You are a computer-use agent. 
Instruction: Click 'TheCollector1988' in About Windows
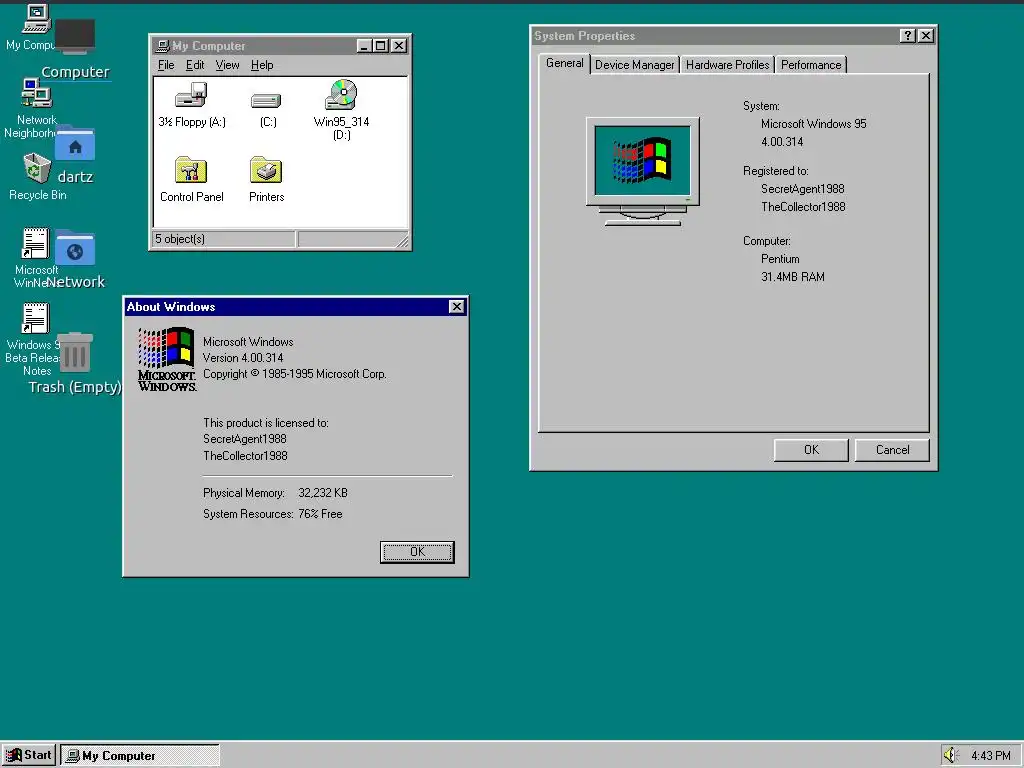click(245, 456)
